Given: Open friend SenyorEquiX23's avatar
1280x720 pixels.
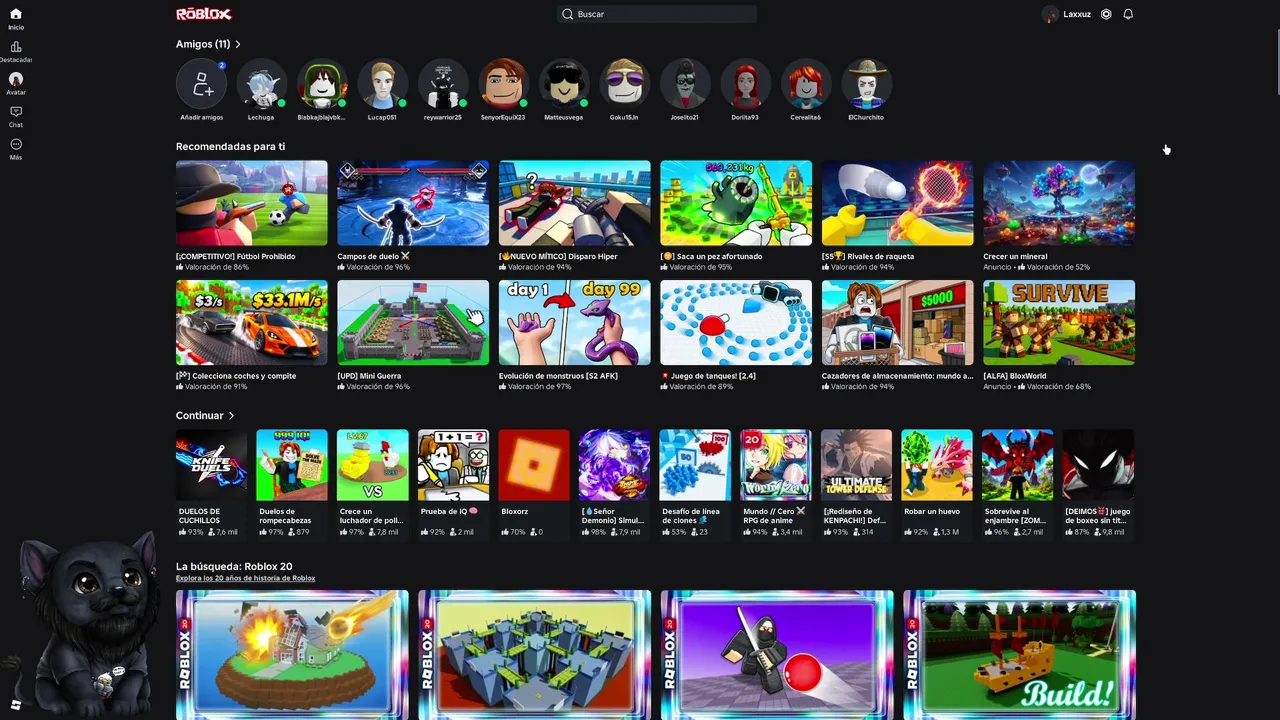Looking at the screenshot, I should (x=503, y=84).
